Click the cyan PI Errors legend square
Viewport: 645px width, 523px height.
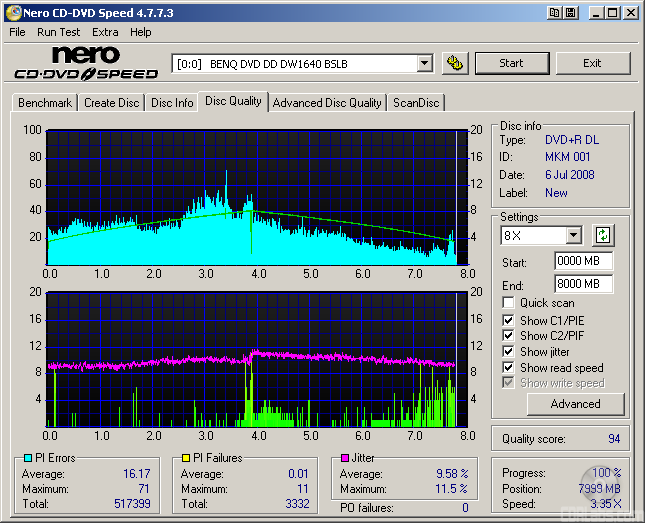[x=27, y=458]
